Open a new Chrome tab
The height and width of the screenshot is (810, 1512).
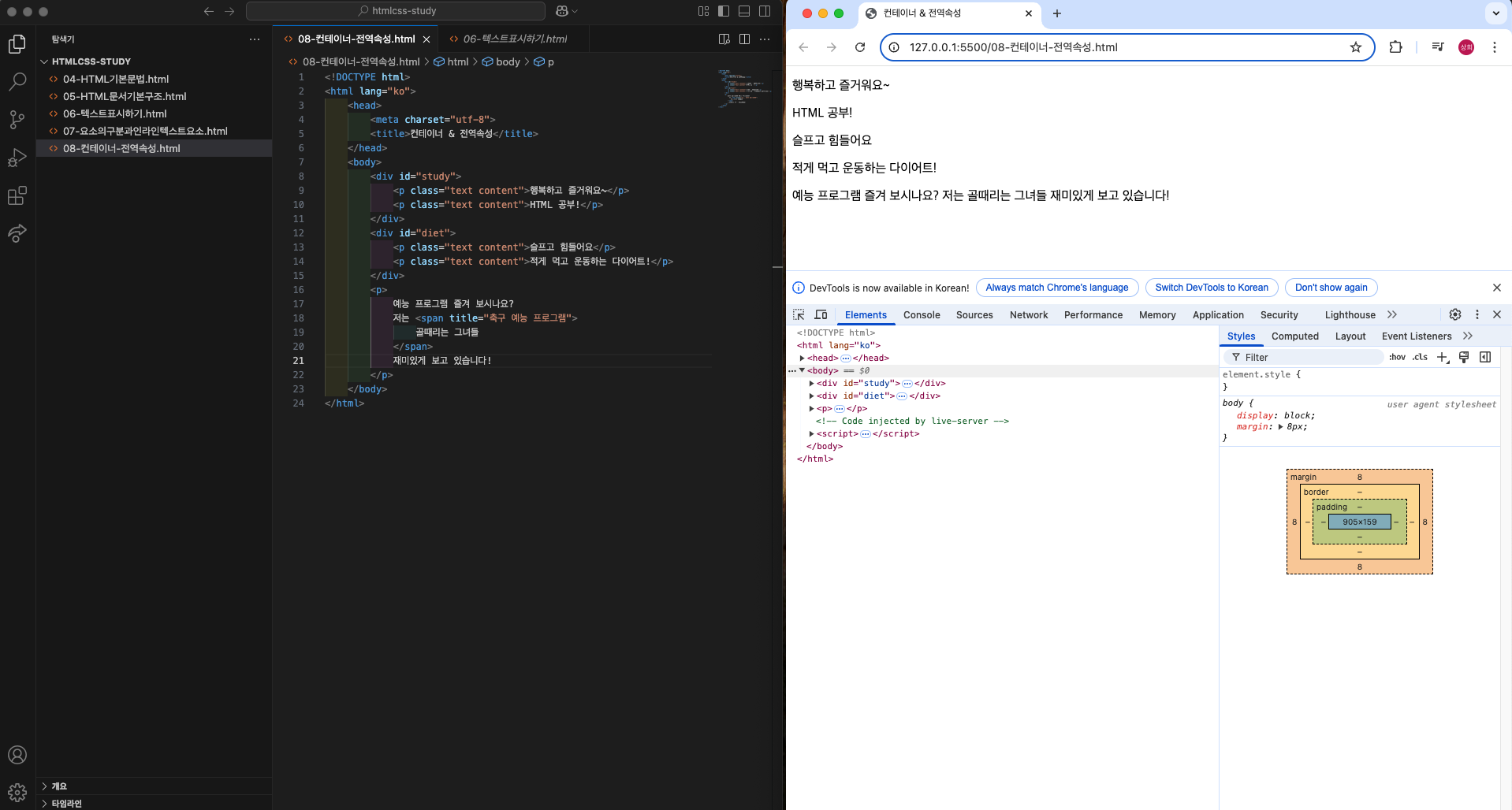click(1057, 13)
